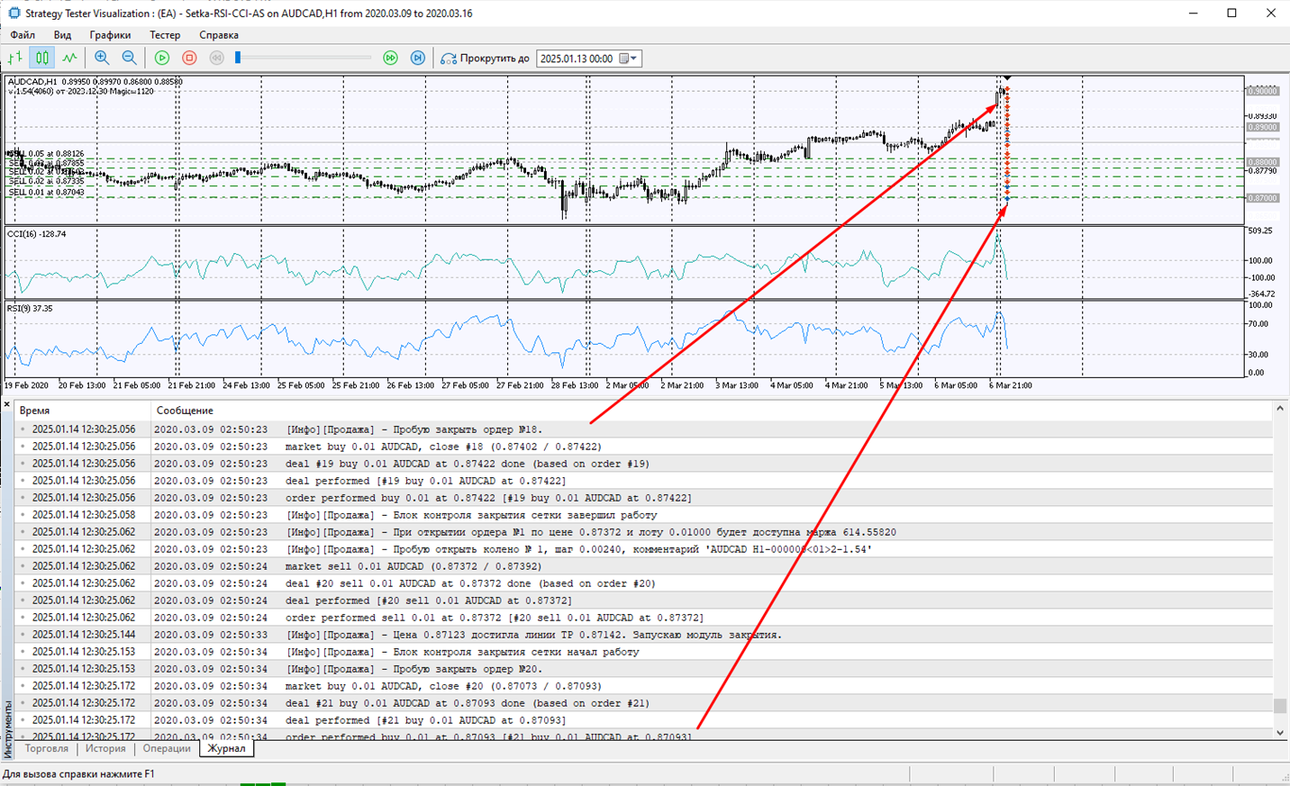Screen dimensions: 1290x786
Task: Click the testing speed slider handle
Action: point(238,58)
